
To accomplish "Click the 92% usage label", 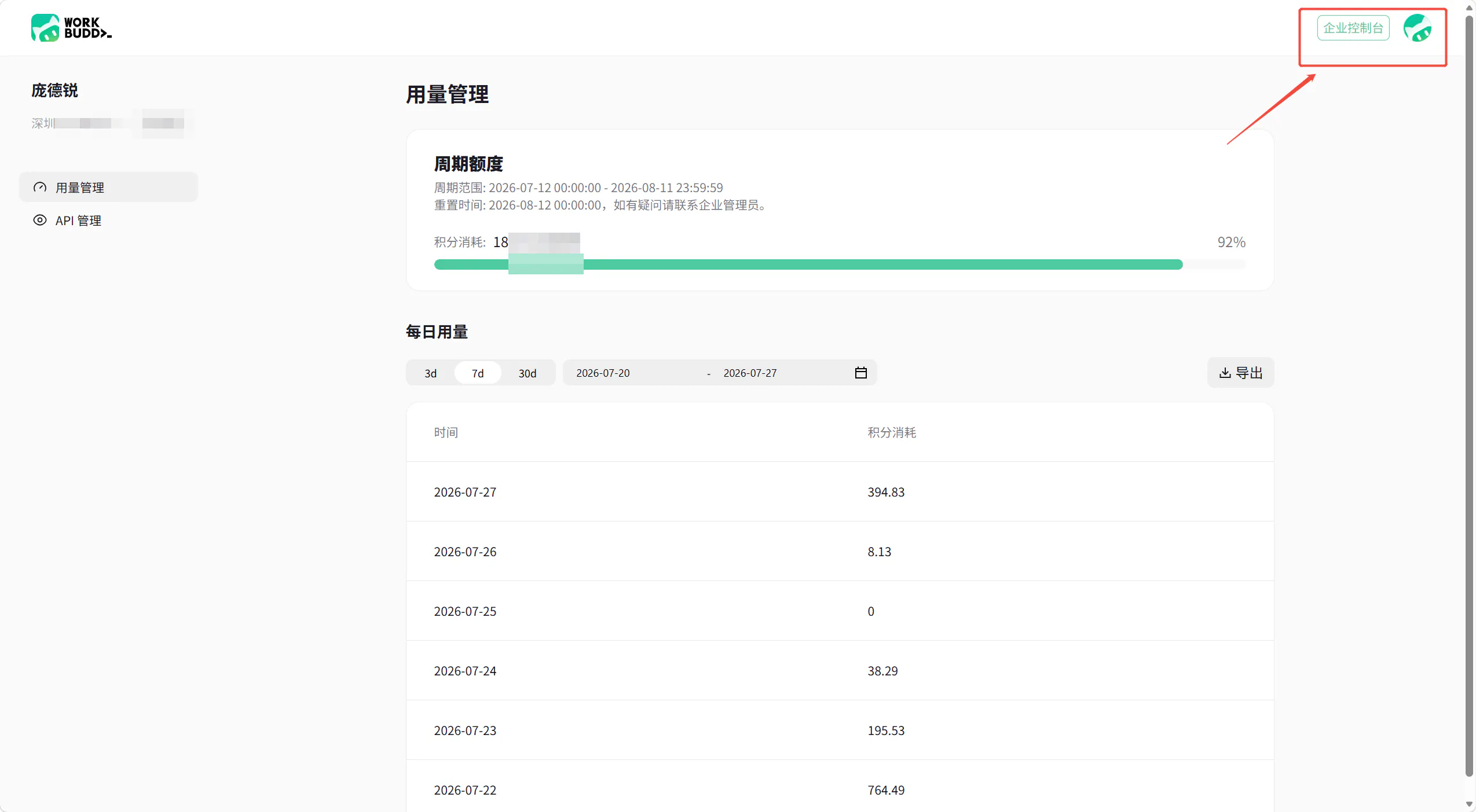I will 1231,242.
